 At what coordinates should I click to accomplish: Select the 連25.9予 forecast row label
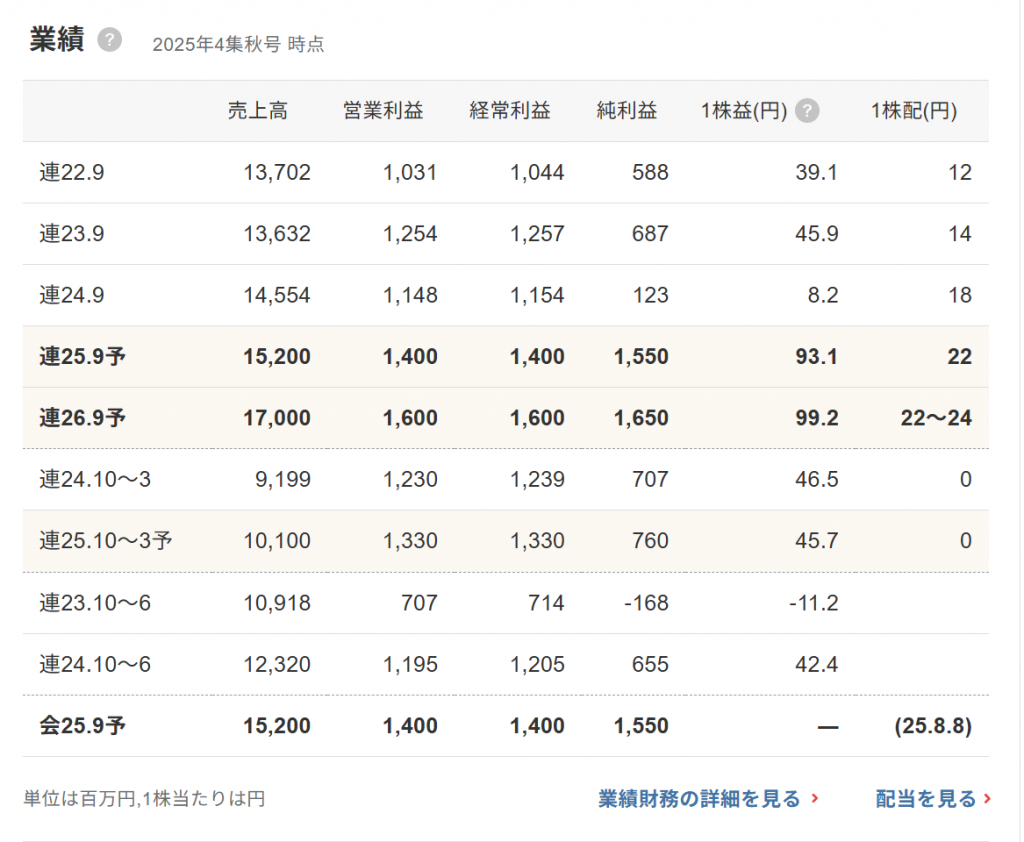click(83, 357)
